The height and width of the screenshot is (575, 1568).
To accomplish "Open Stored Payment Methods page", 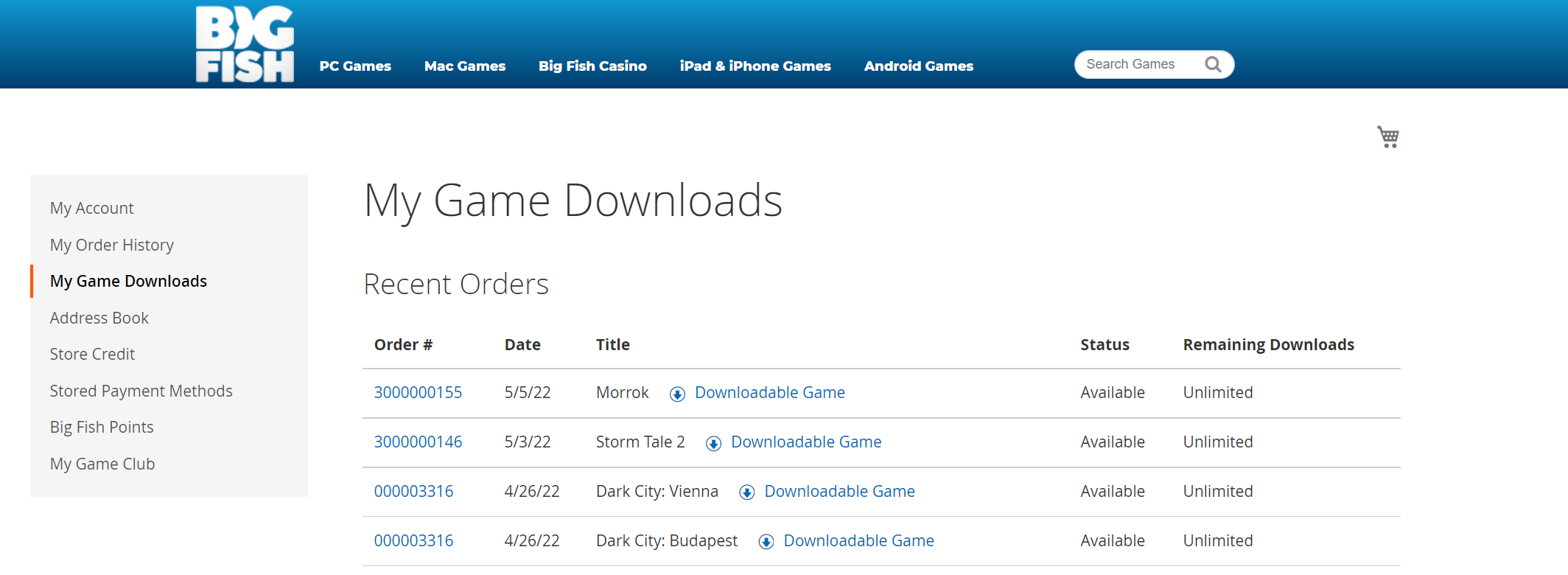I will point(141,391).
